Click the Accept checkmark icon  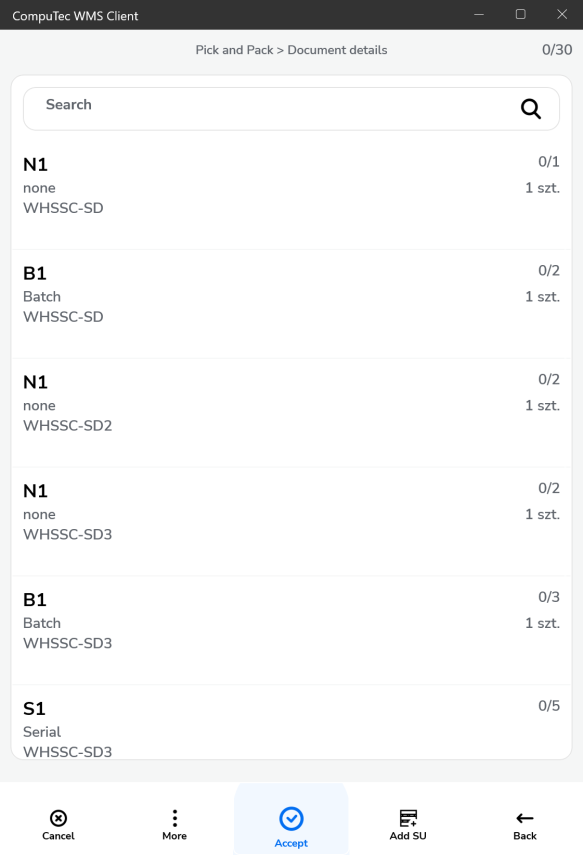291,818
